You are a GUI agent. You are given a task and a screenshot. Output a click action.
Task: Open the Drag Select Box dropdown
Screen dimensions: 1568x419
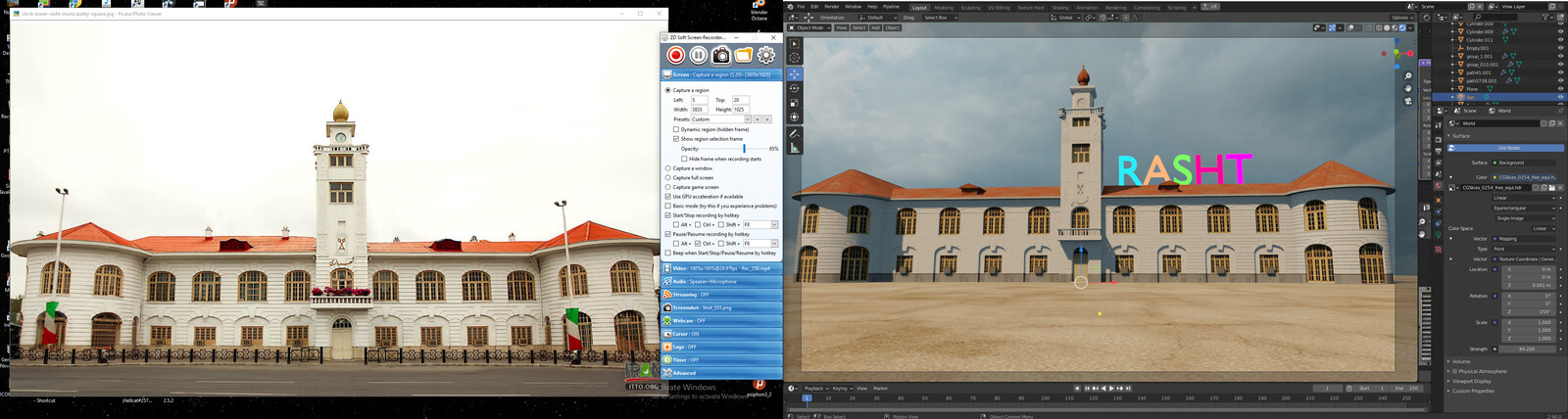click(939, 18)
